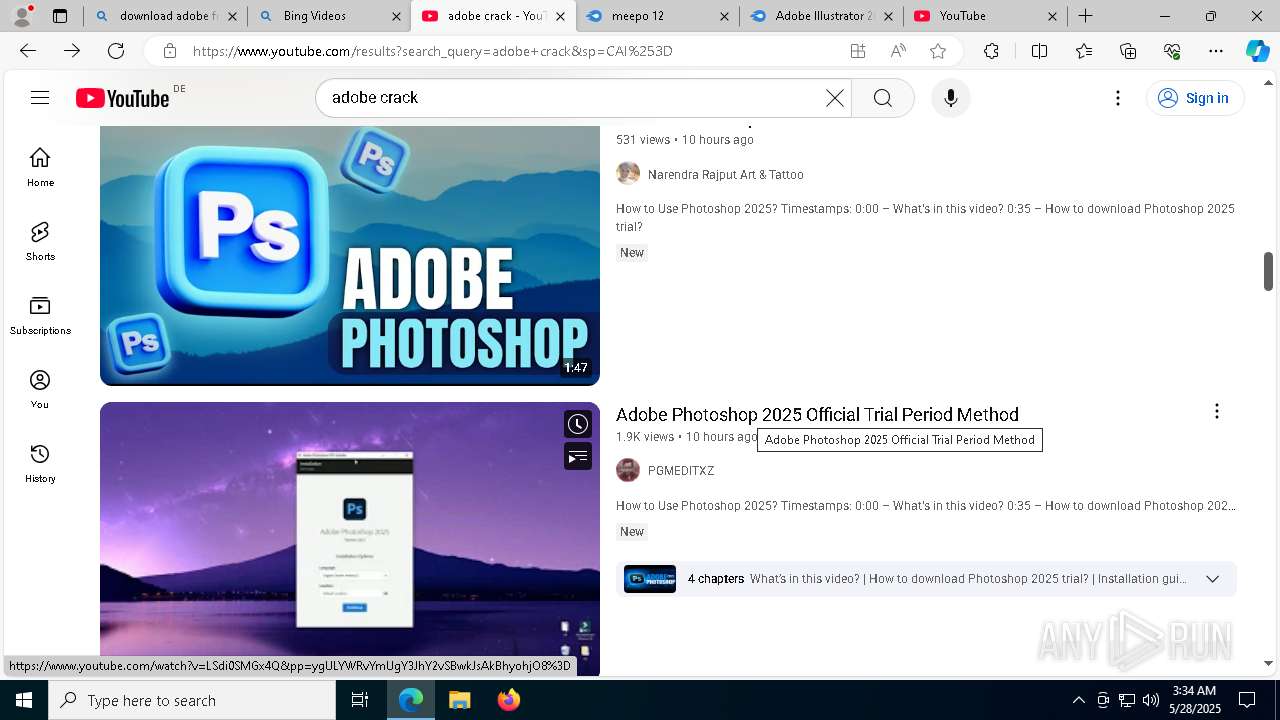Go to Home in sidebar
This screenshot has width=1280, height=720.
[40, 167]
